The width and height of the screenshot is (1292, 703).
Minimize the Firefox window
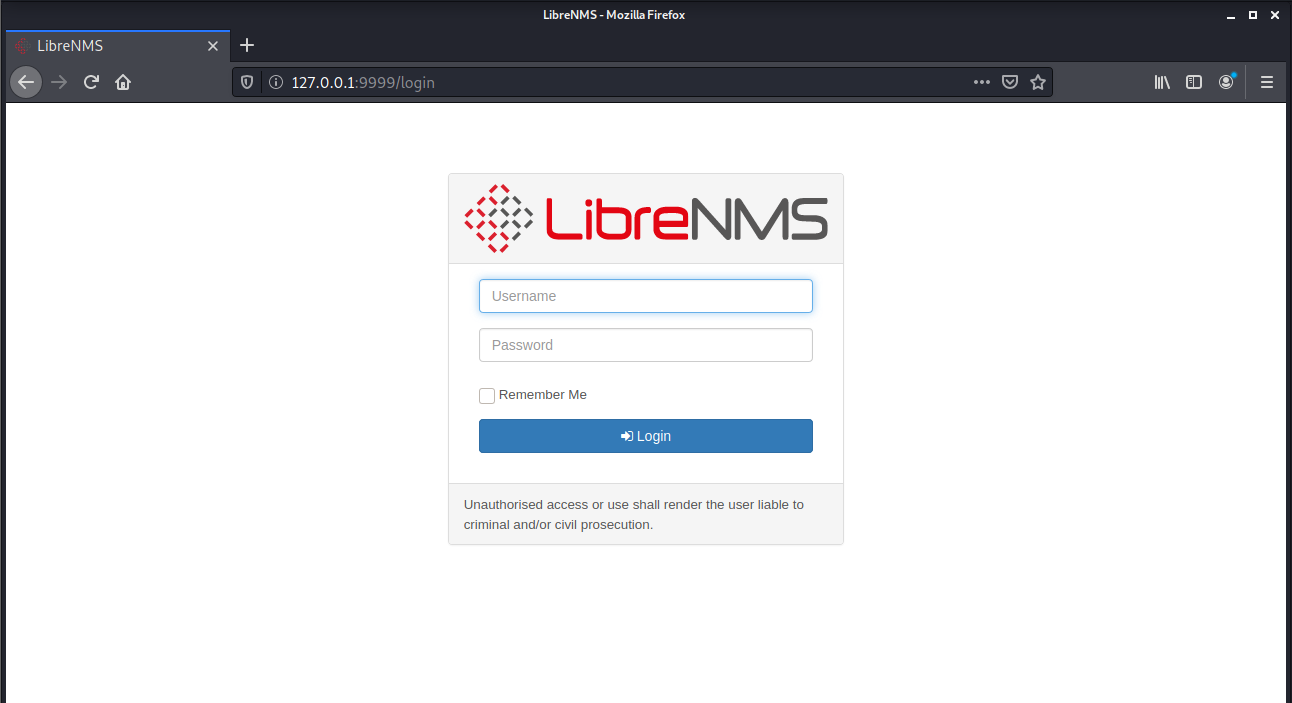click(x=1230, y=15)
